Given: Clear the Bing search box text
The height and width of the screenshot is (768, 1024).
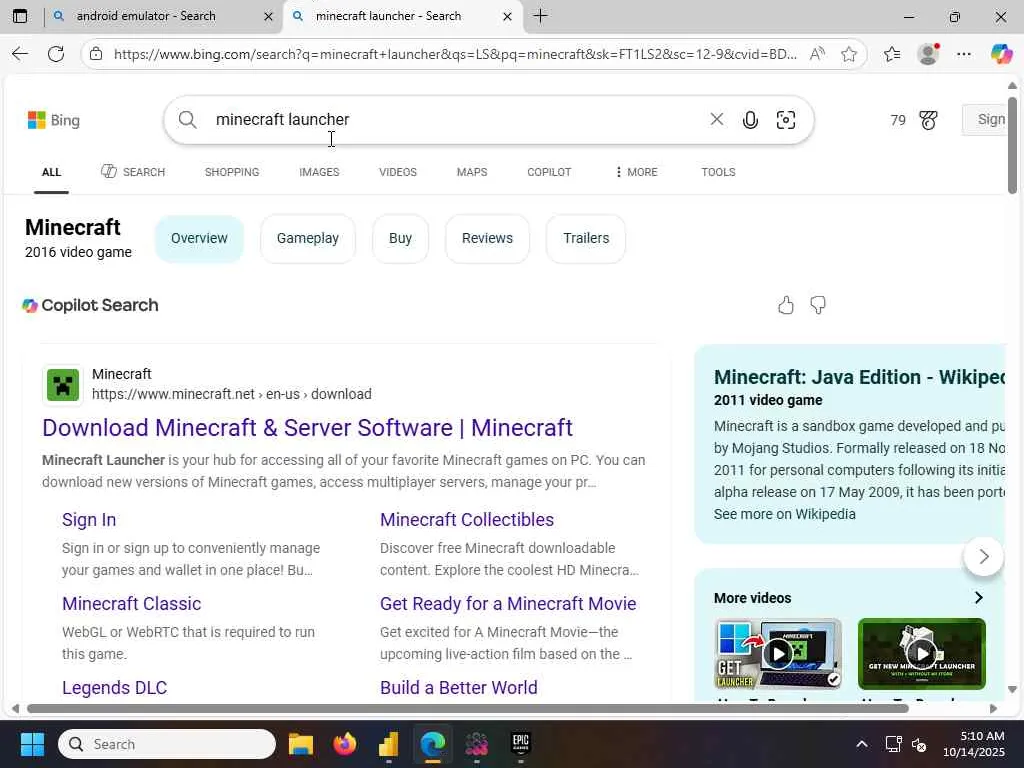Looking at the screenshot, I should pos(716,119).
